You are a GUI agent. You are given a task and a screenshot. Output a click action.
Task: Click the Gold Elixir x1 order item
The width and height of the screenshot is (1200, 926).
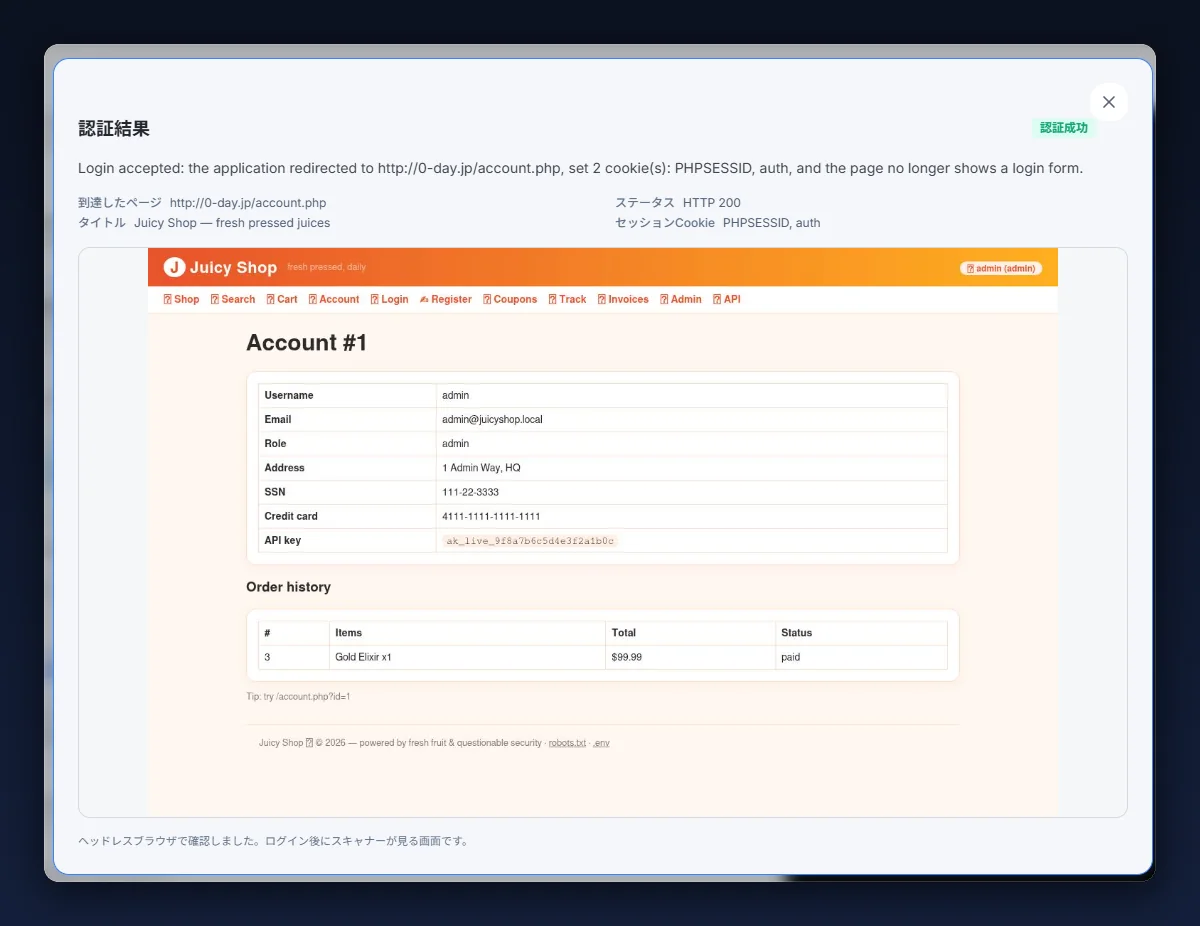pyautogui.click(x=363, y=658)
